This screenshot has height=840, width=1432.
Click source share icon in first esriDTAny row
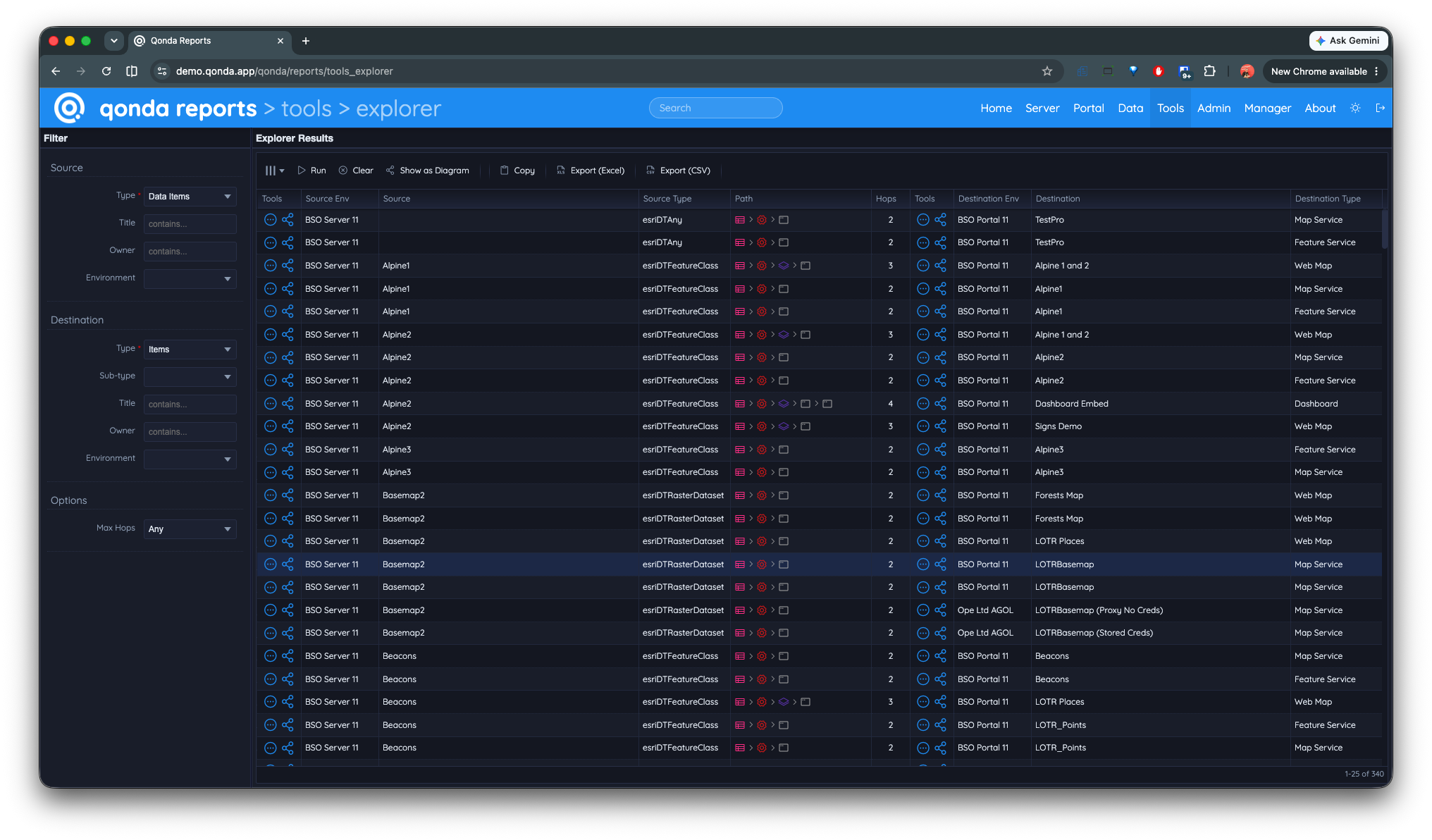[288, 220]
